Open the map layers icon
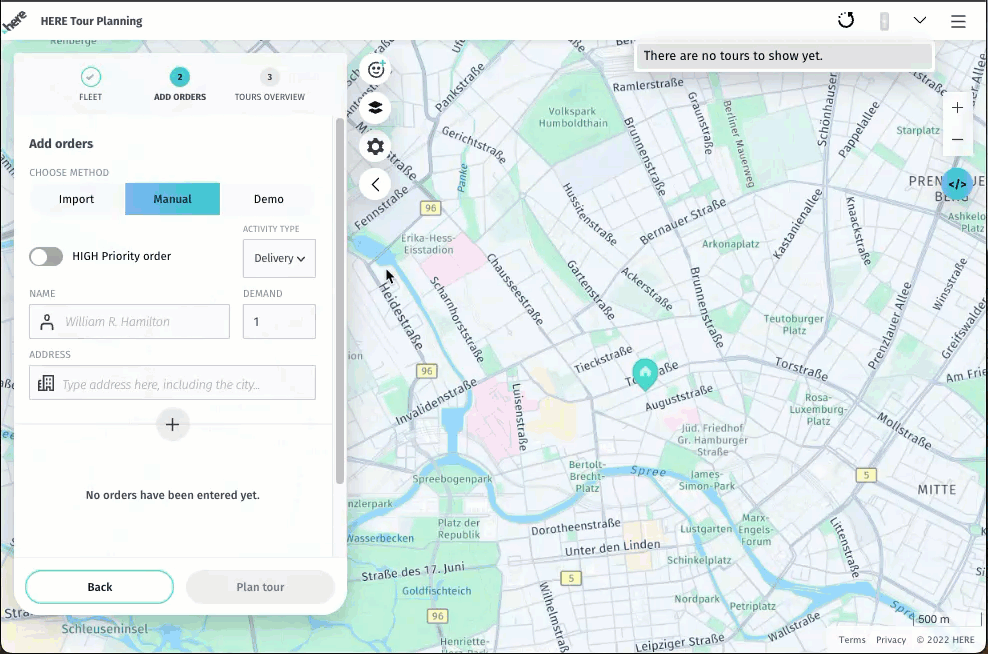 click(x=376, y=108)
